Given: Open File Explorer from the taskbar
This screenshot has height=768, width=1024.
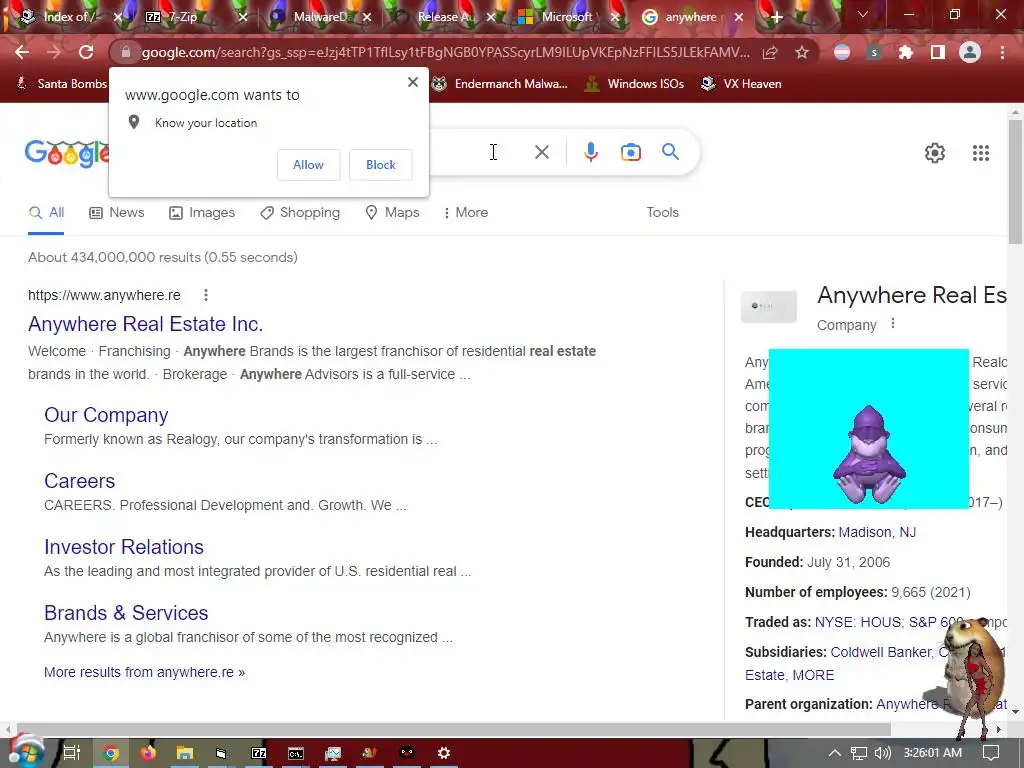Looking at the screenshot, I should coord(185,753).
